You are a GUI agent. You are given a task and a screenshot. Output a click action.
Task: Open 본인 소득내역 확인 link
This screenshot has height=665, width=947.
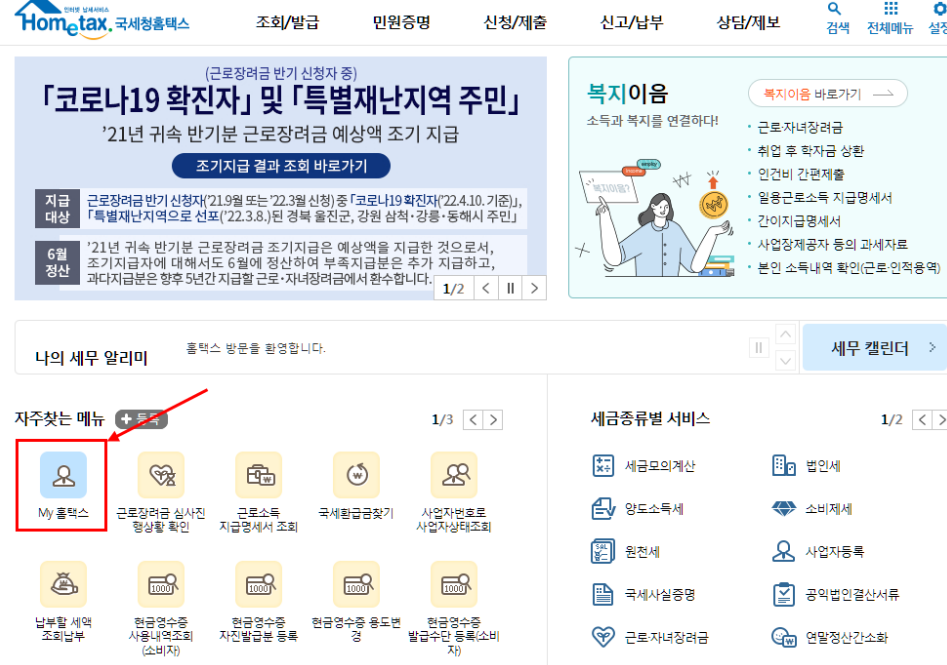pyautogui.click(x=849, y=268)
